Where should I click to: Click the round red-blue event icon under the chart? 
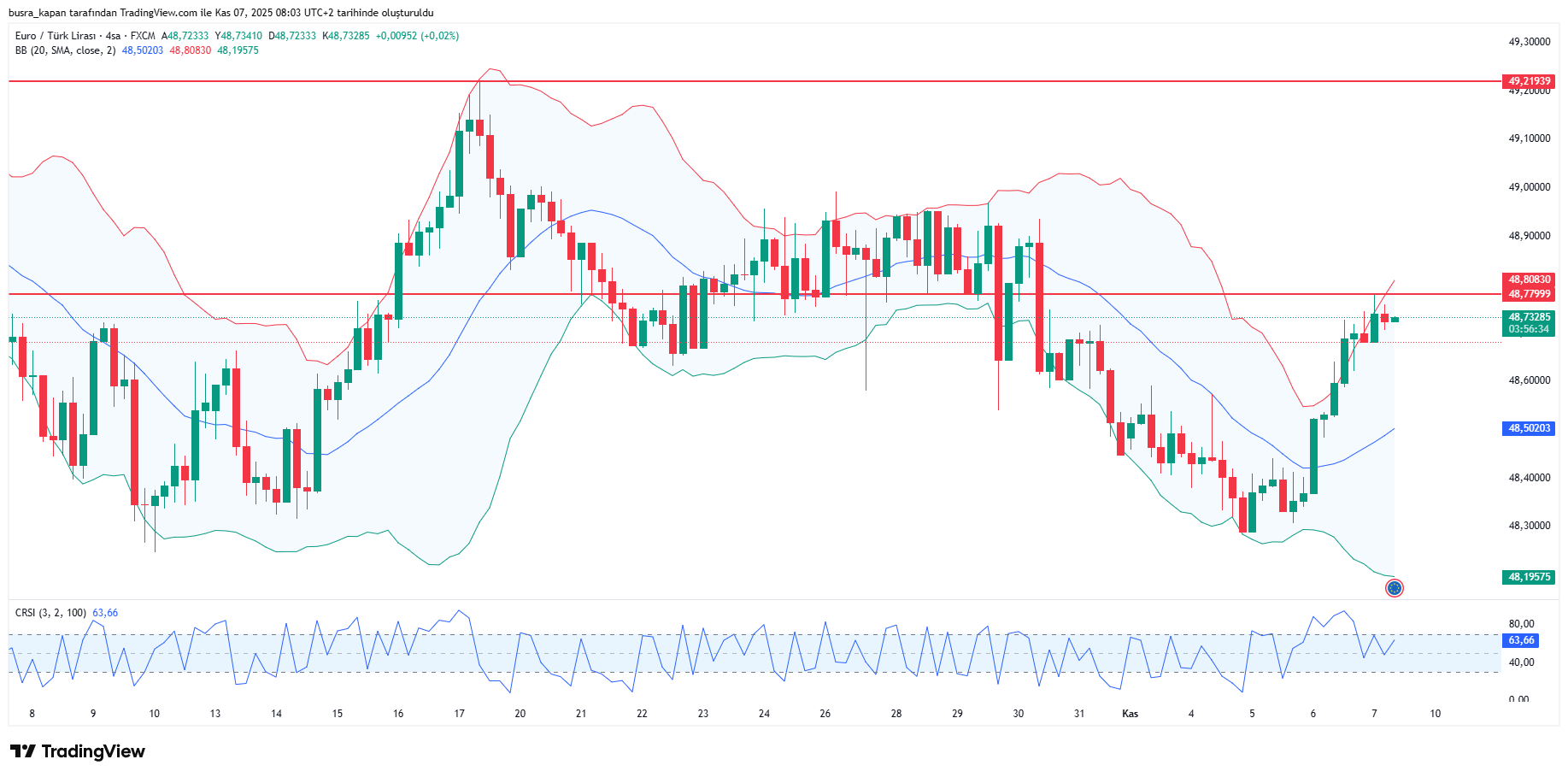tap(1394, 588)
